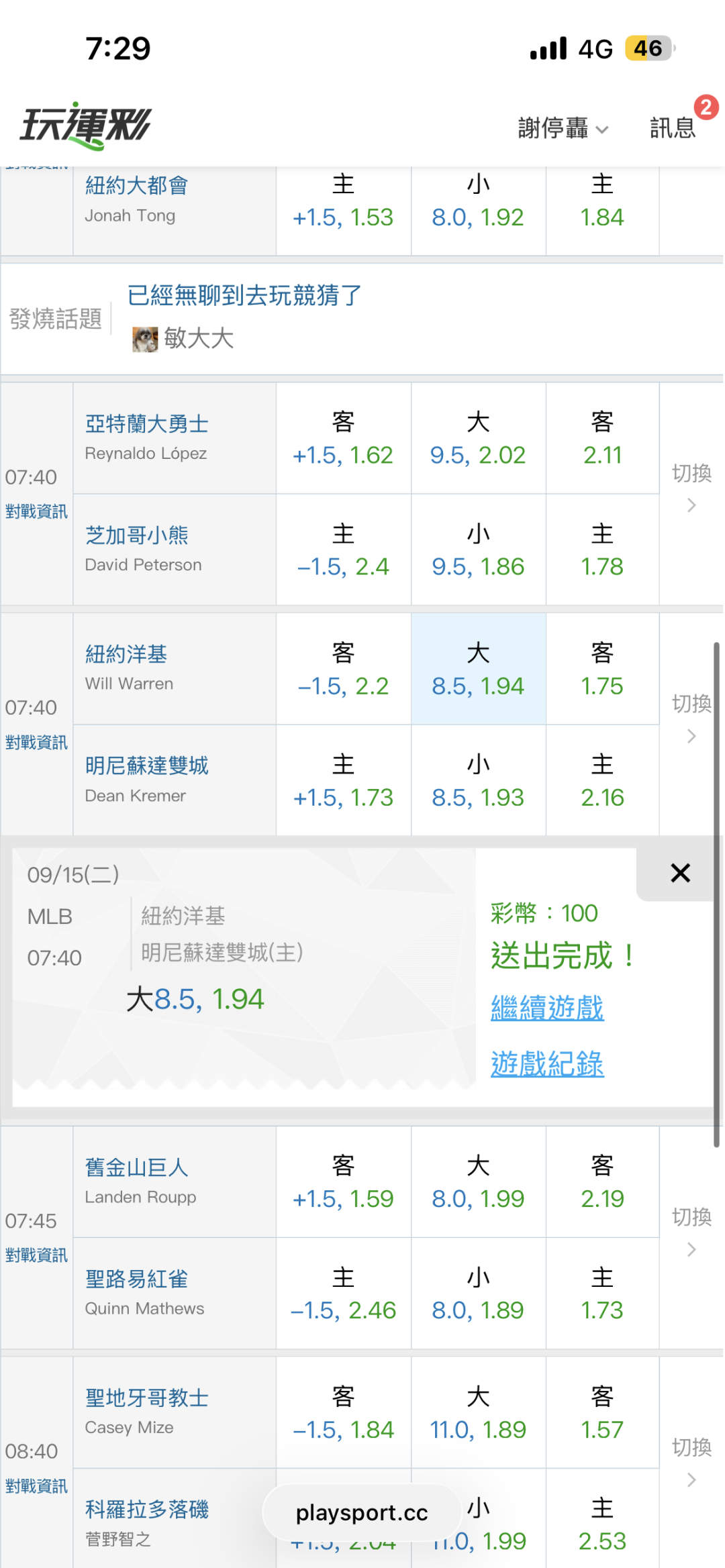Select 小 8.5, 1.93 Twins under bet
The width and height of the screenshot is (725, 1568).
[x=478, y=780]
